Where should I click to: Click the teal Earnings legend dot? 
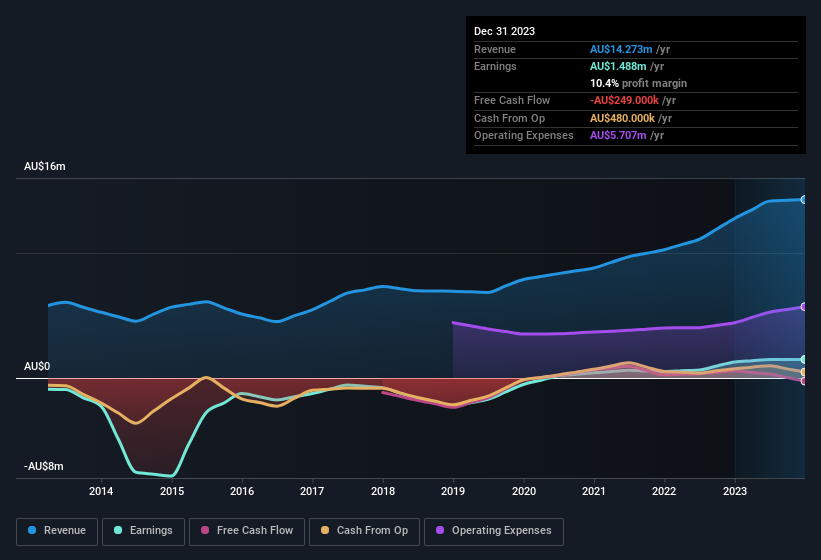(119, 531)
